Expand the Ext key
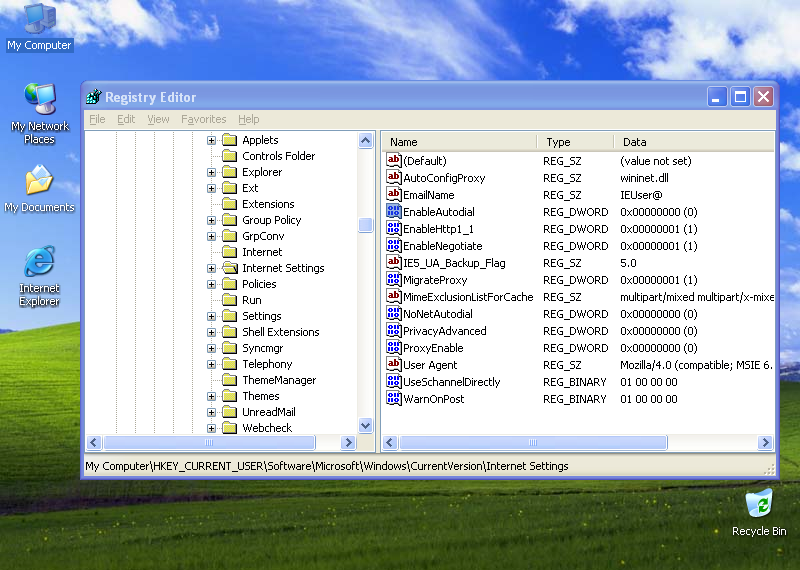The image size is (800, 570). 211,188
